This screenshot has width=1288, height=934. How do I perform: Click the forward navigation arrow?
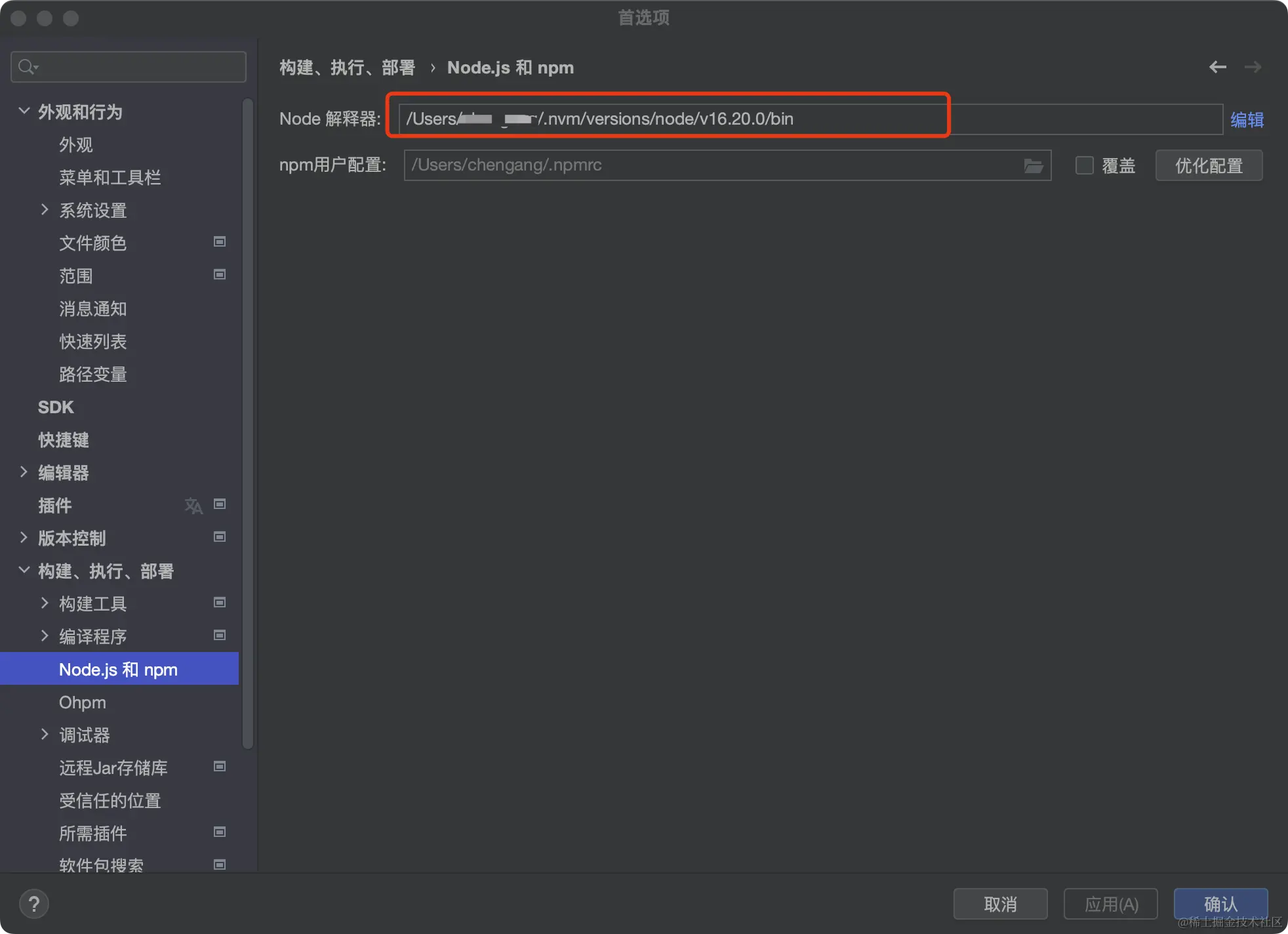[1253, 67]
